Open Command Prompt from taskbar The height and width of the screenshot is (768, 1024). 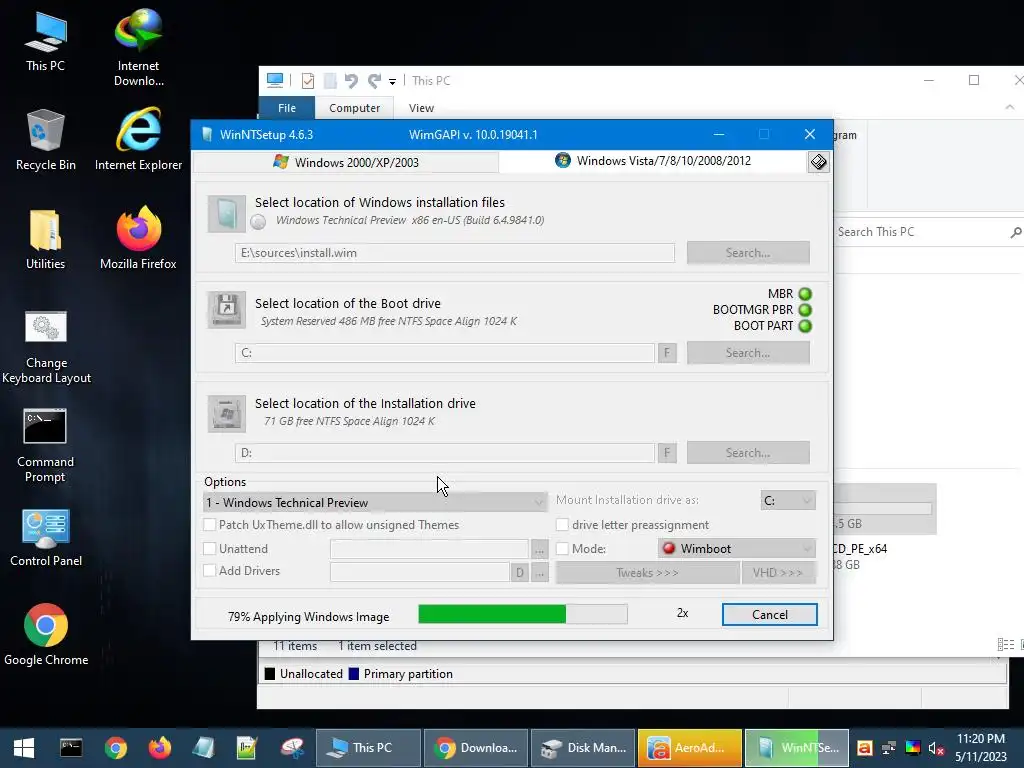(x=71, y=748)
